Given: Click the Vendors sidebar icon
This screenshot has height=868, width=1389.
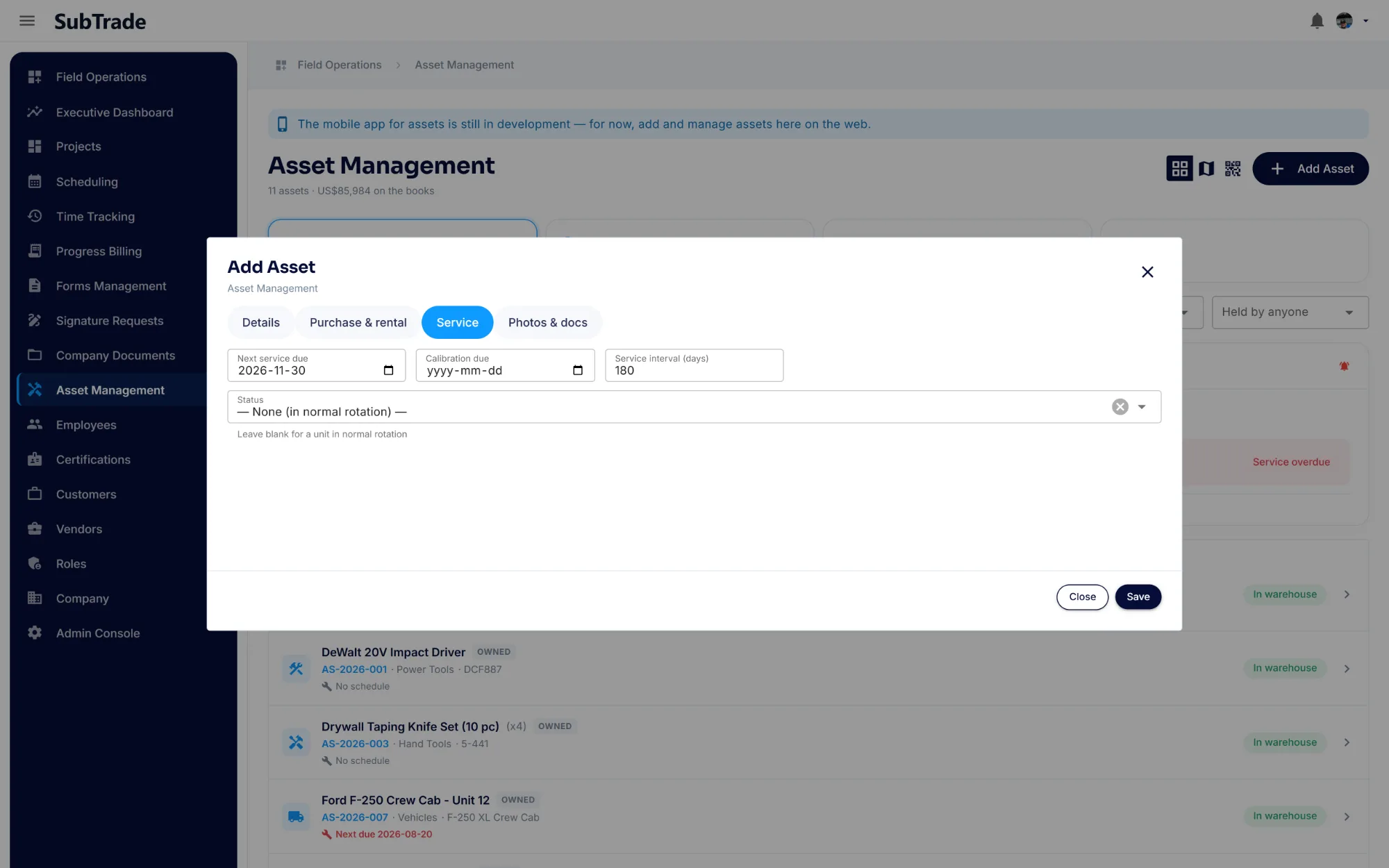Looking at the screenshot, I should (35, 528).
